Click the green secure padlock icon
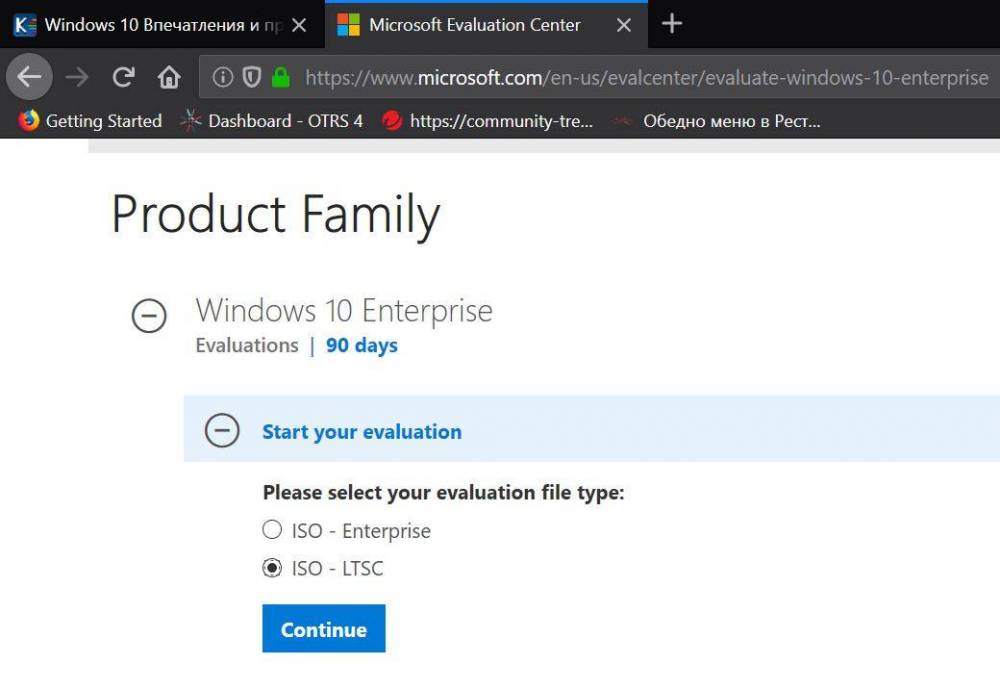 (x=281, y=78)
